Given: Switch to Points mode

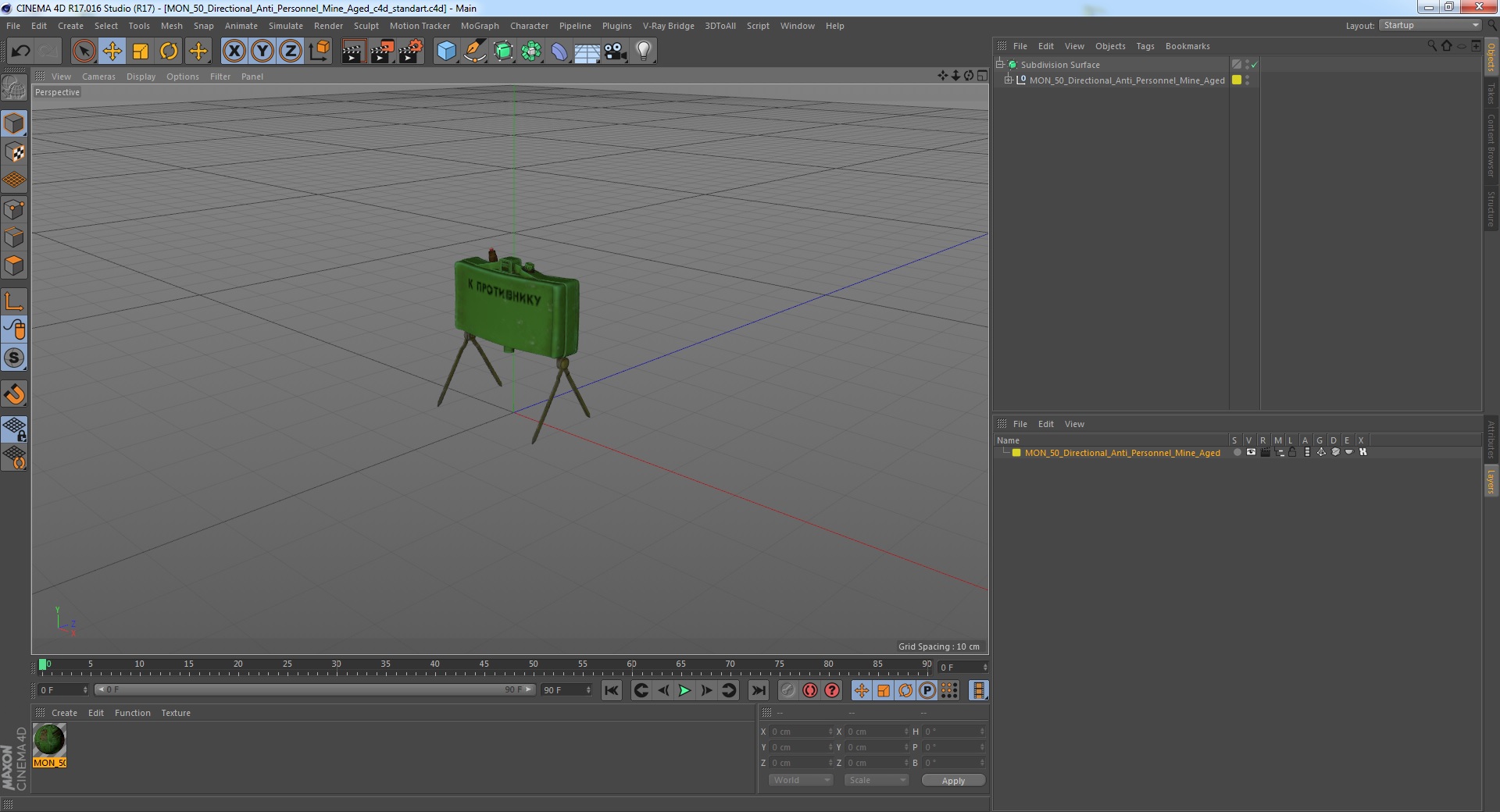Looking at the screenshot, I should (14, 209).
